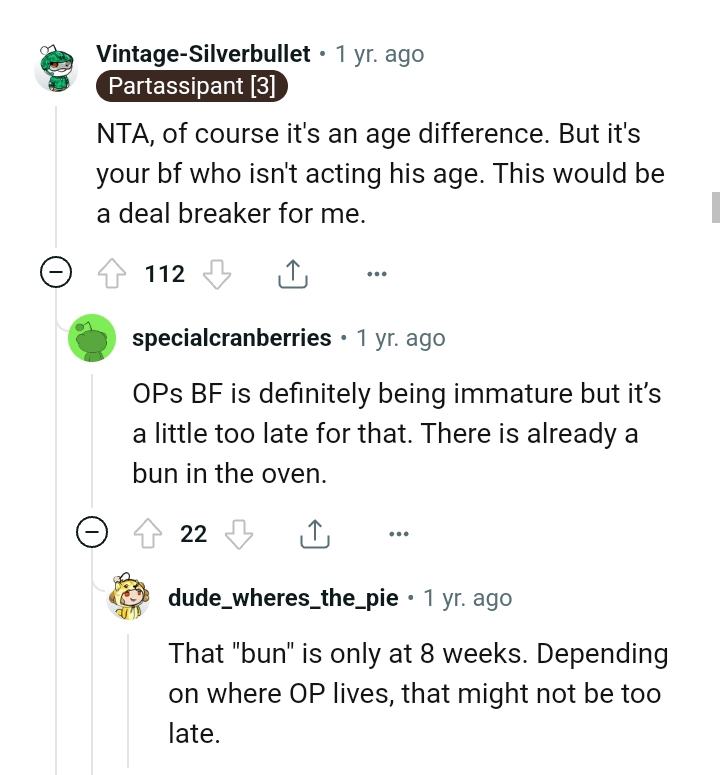Open more options for specialcranberries' comment
The image size is (720, 775).
point(399,535)
